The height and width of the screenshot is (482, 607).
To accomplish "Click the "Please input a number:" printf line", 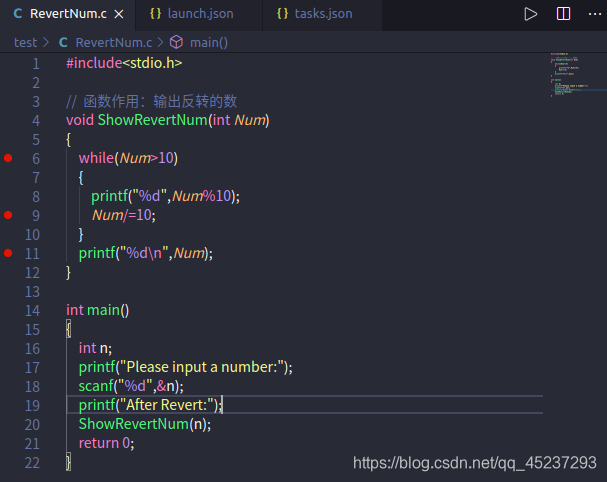I will [x=185, y=367].
